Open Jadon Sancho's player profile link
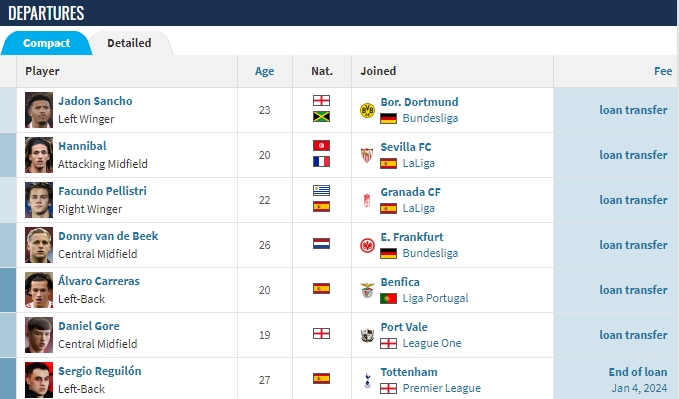Screen dimensions: 679x399 tap(95, 101)
